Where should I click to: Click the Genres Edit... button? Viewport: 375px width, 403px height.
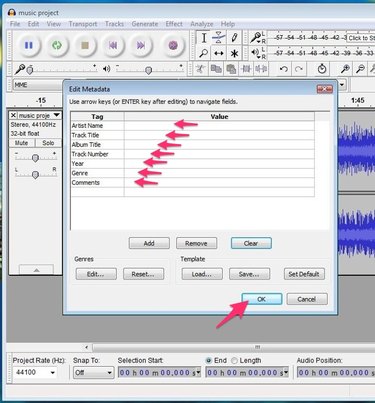[x=96, y=274]
